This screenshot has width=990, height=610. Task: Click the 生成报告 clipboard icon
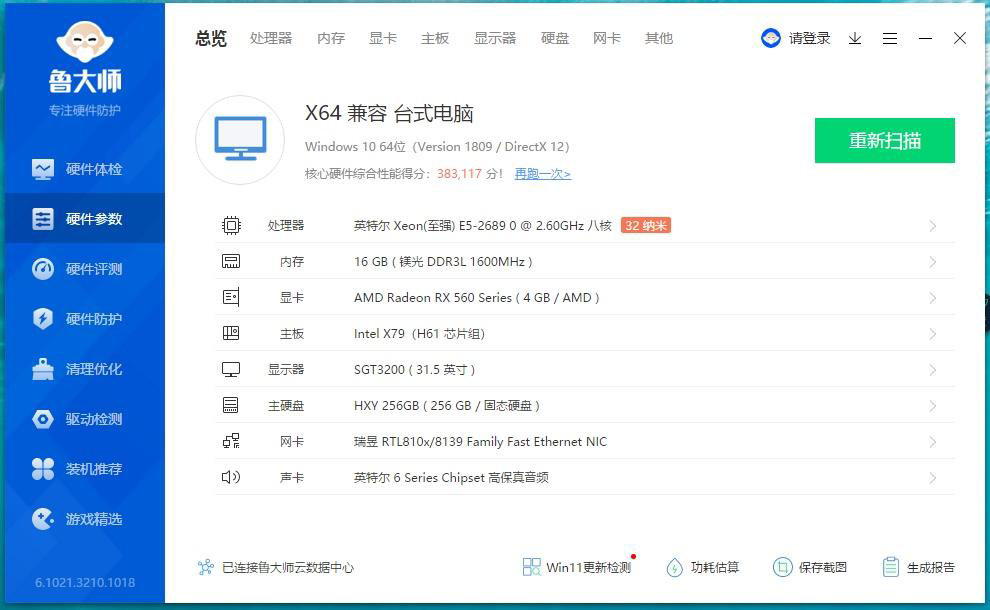(x=891, y=567)
